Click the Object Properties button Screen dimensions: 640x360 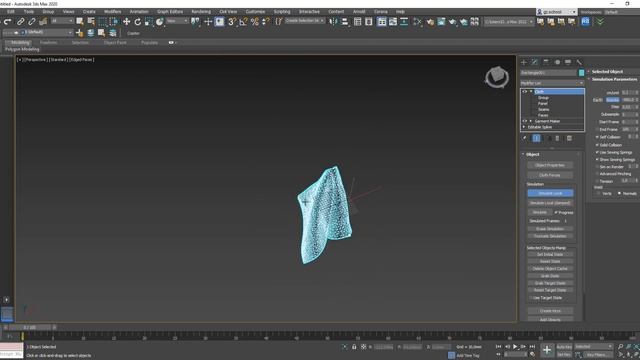(550, 165)
